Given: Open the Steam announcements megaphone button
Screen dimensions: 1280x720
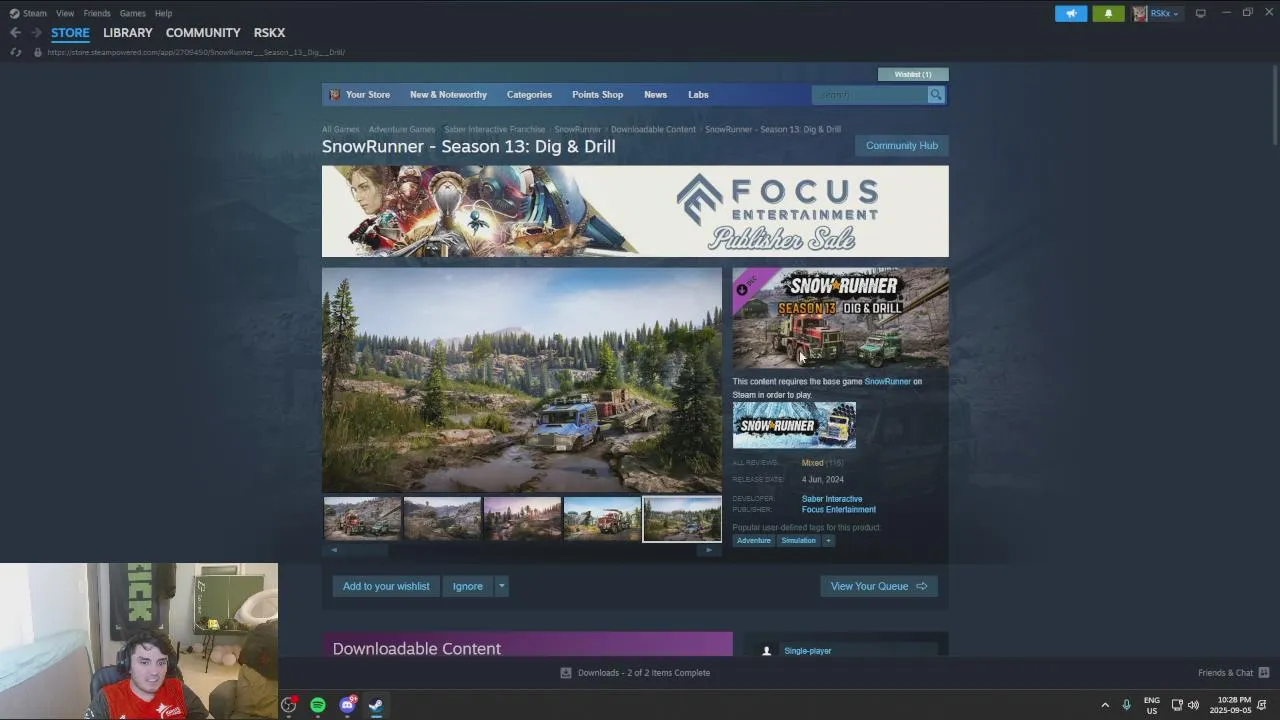Looking at the screenshot, I should tap(1071, 13).
